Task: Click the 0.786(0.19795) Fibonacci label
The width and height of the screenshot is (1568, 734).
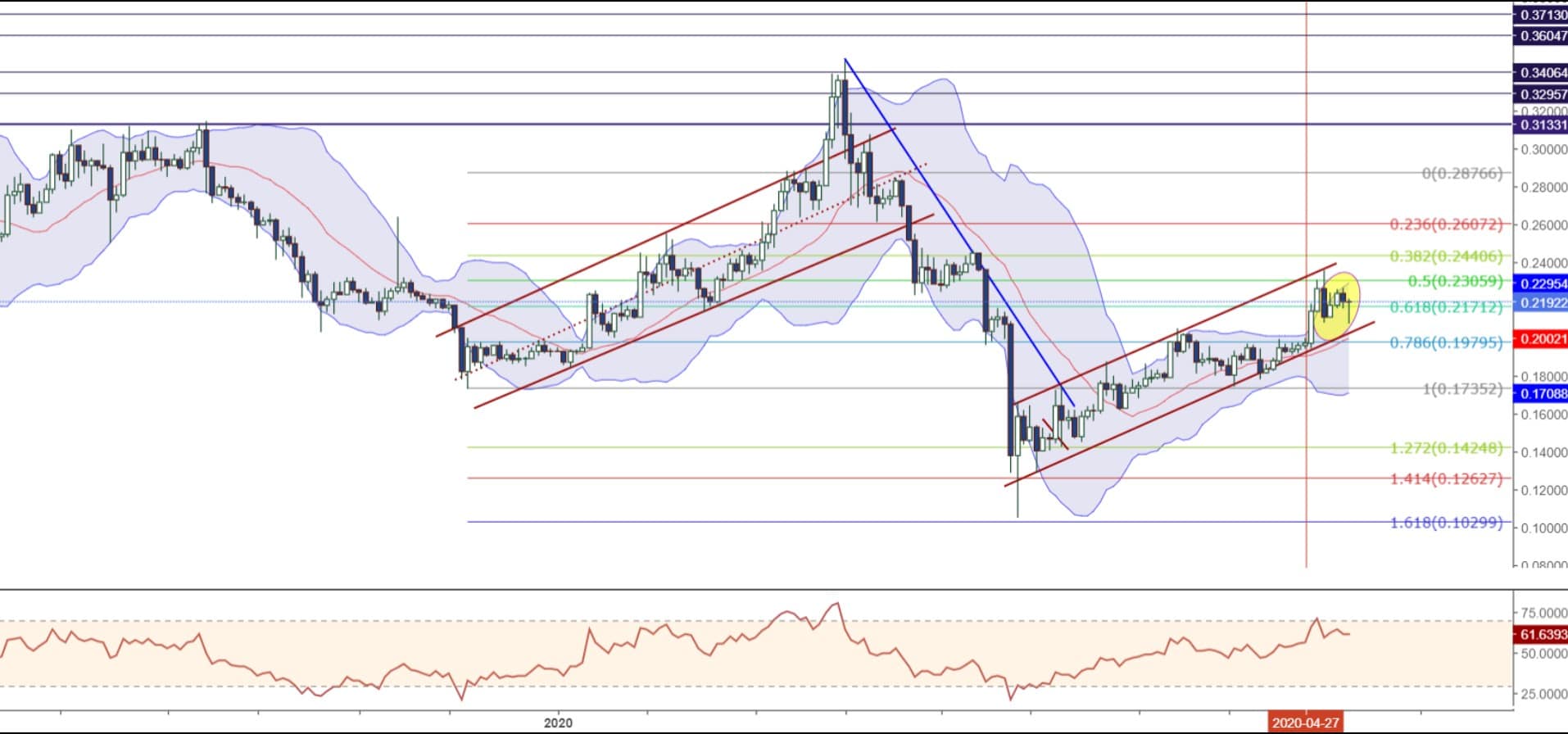Action: tap(1446, 342)
